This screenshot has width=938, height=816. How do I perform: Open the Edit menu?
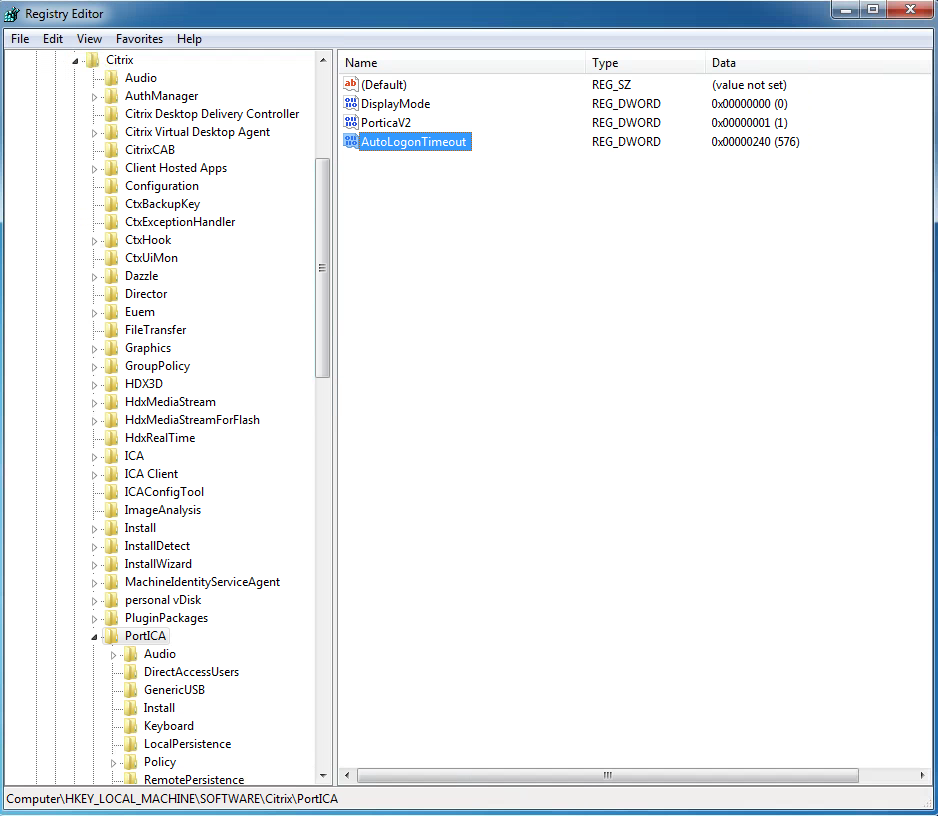point(53,39)
